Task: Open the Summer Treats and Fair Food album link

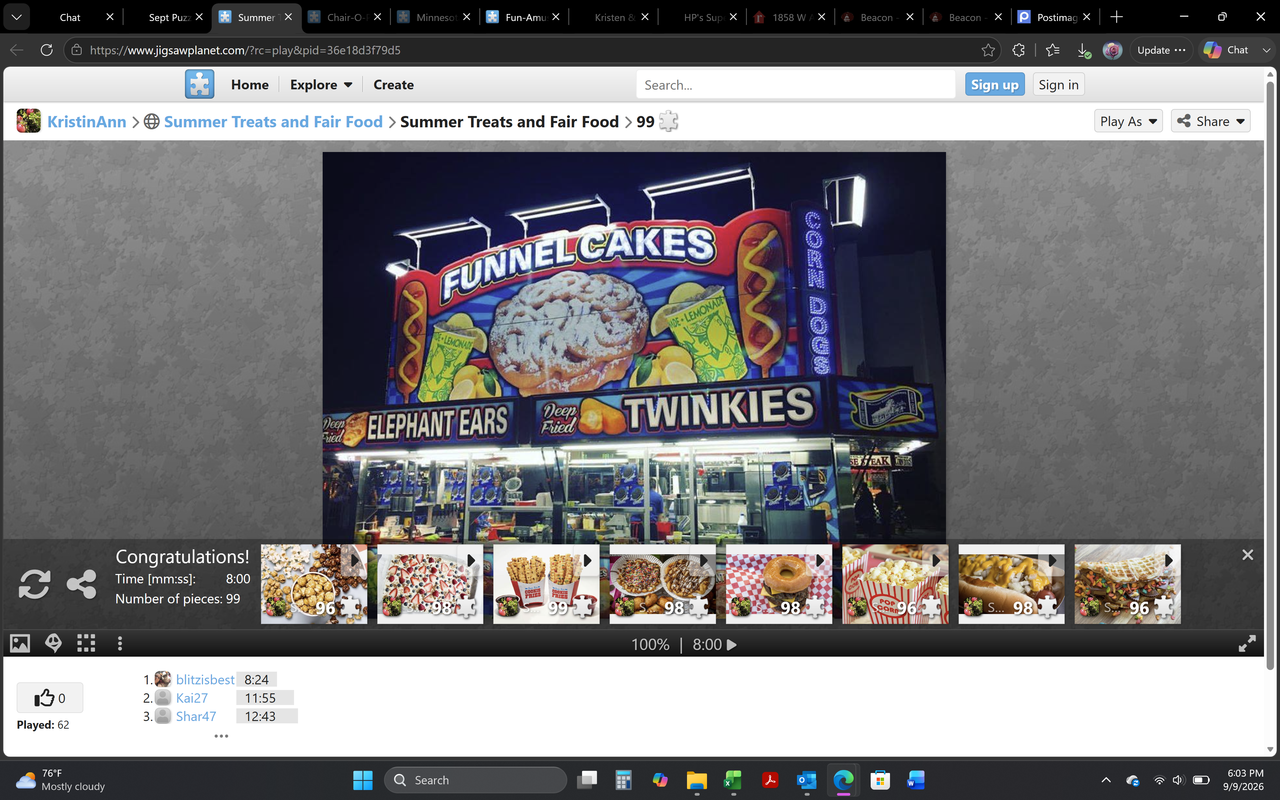Action: (273, 122)
